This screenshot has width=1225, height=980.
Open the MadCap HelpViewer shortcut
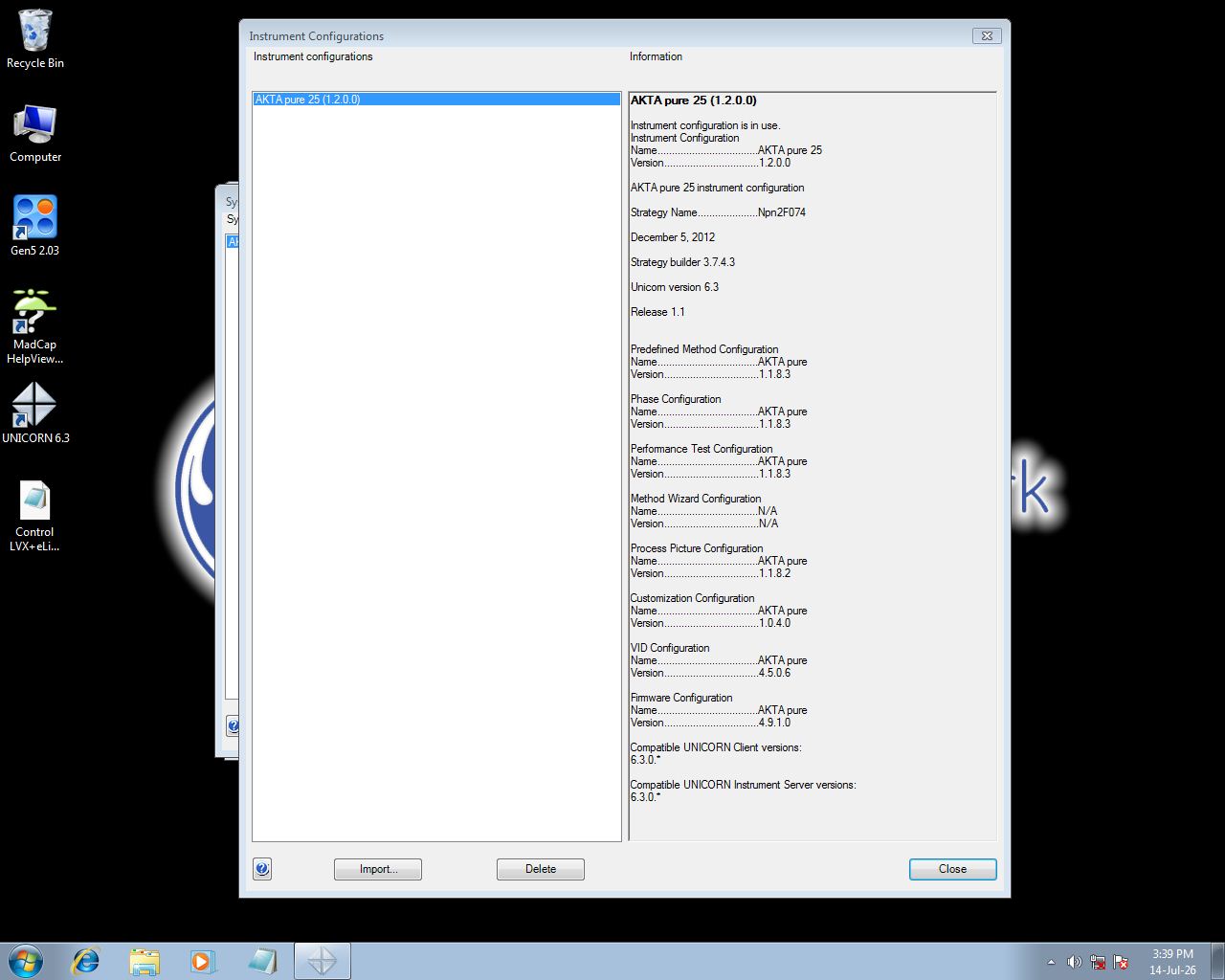pyautogui.click(x=35, y=326)
